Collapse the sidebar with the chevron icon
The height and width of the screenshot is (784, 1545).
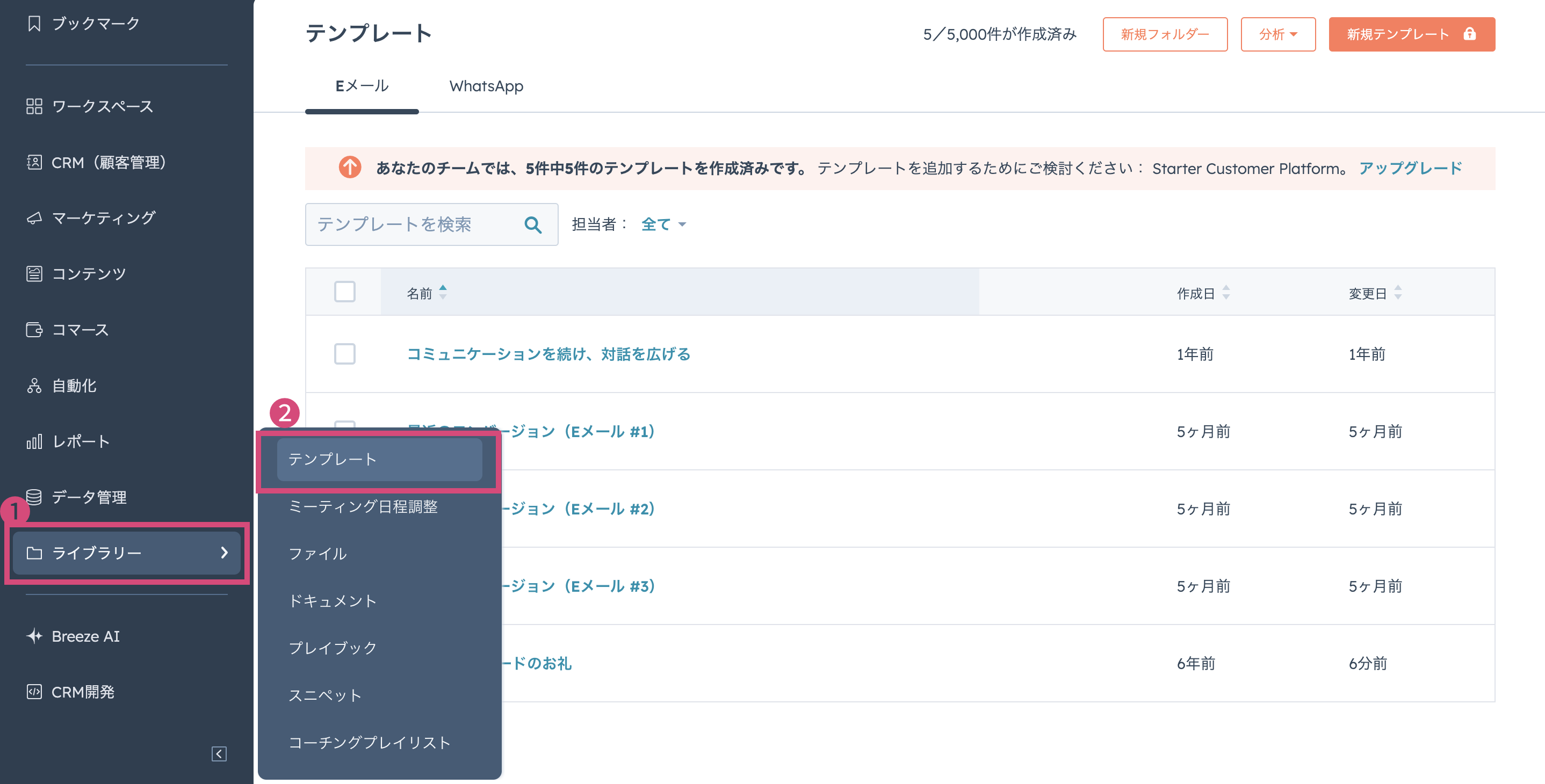coord(220,754)
